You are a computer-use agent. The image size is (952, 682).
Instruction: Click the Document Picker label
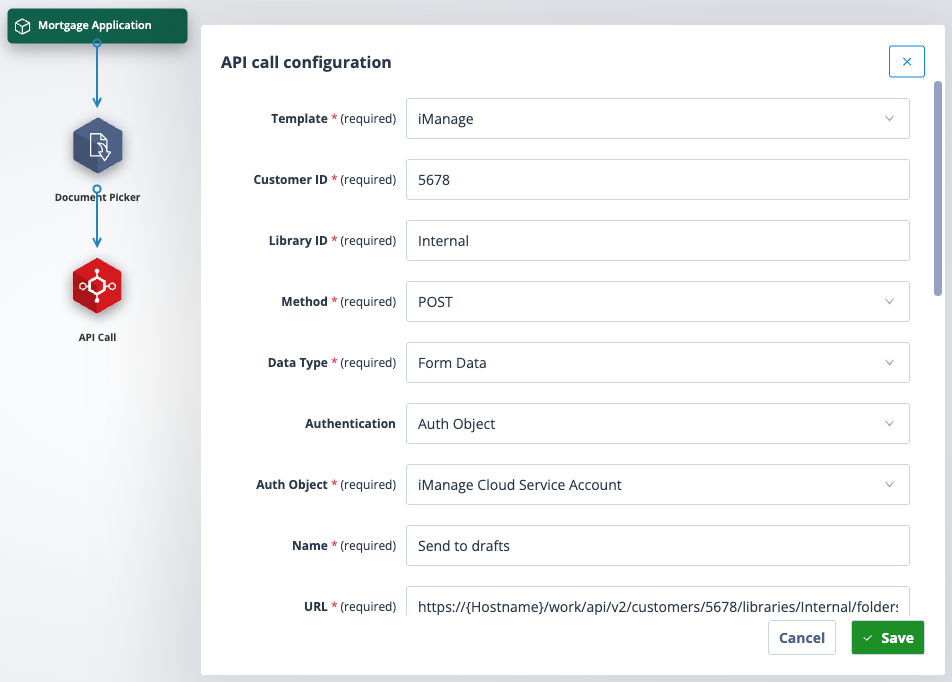coord(97,197)
